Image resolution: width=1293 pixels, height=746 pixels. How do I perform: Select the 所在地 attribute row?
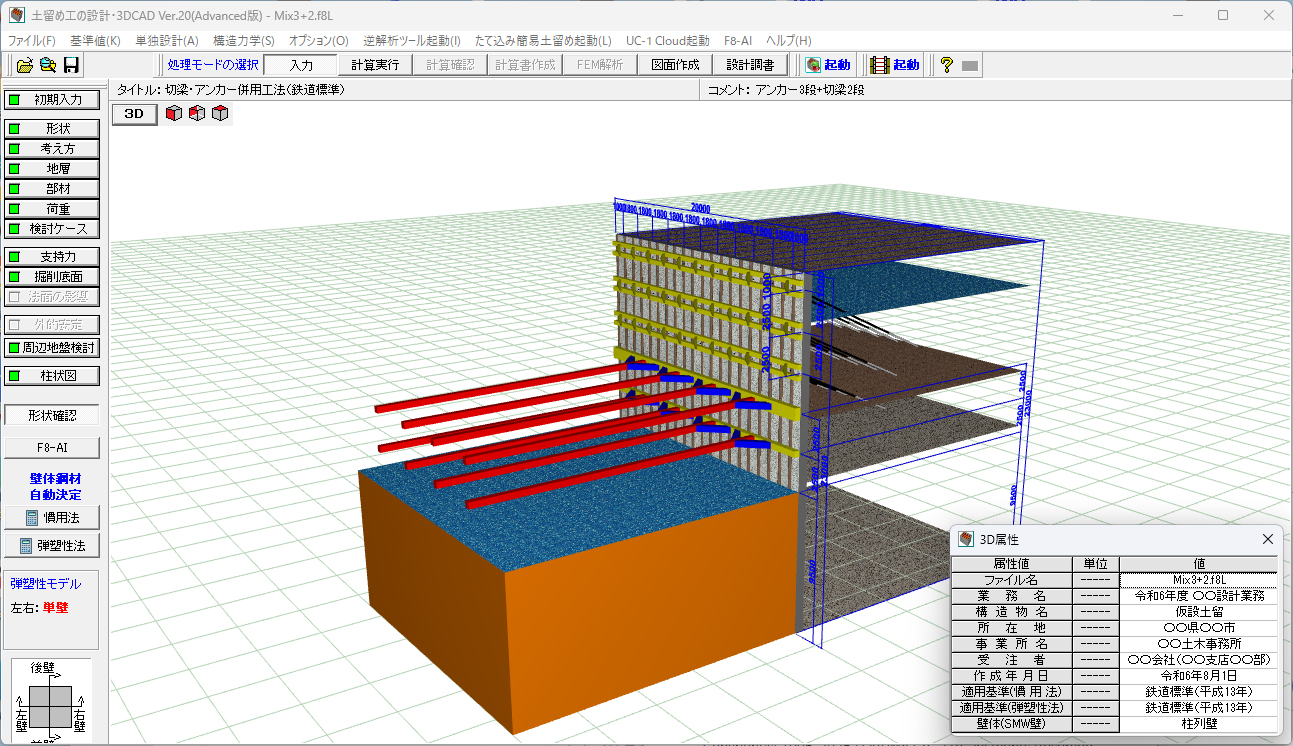(1114, 628)
